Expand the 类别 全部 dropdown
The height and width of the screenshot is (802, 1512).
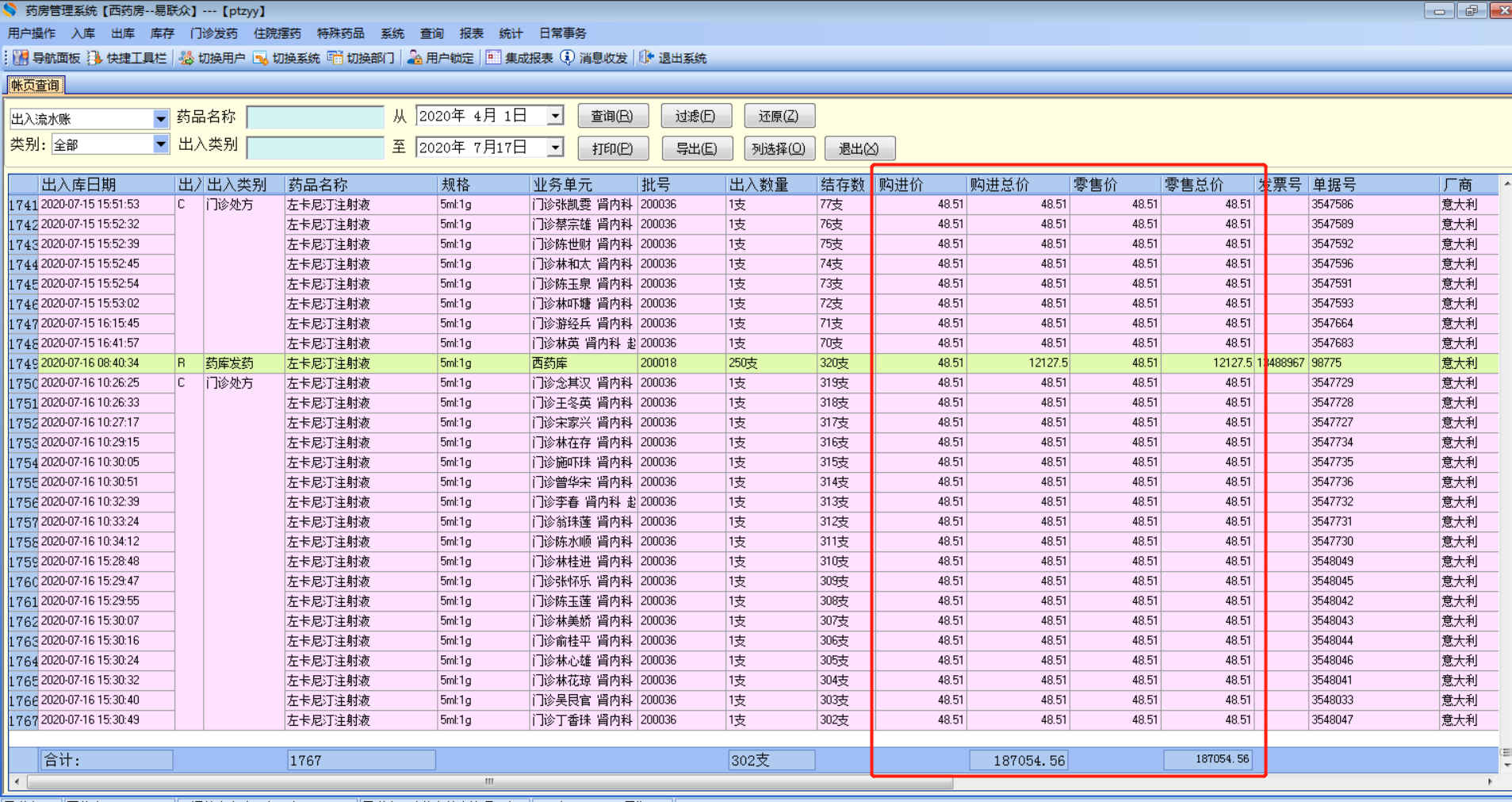[160, 144]
